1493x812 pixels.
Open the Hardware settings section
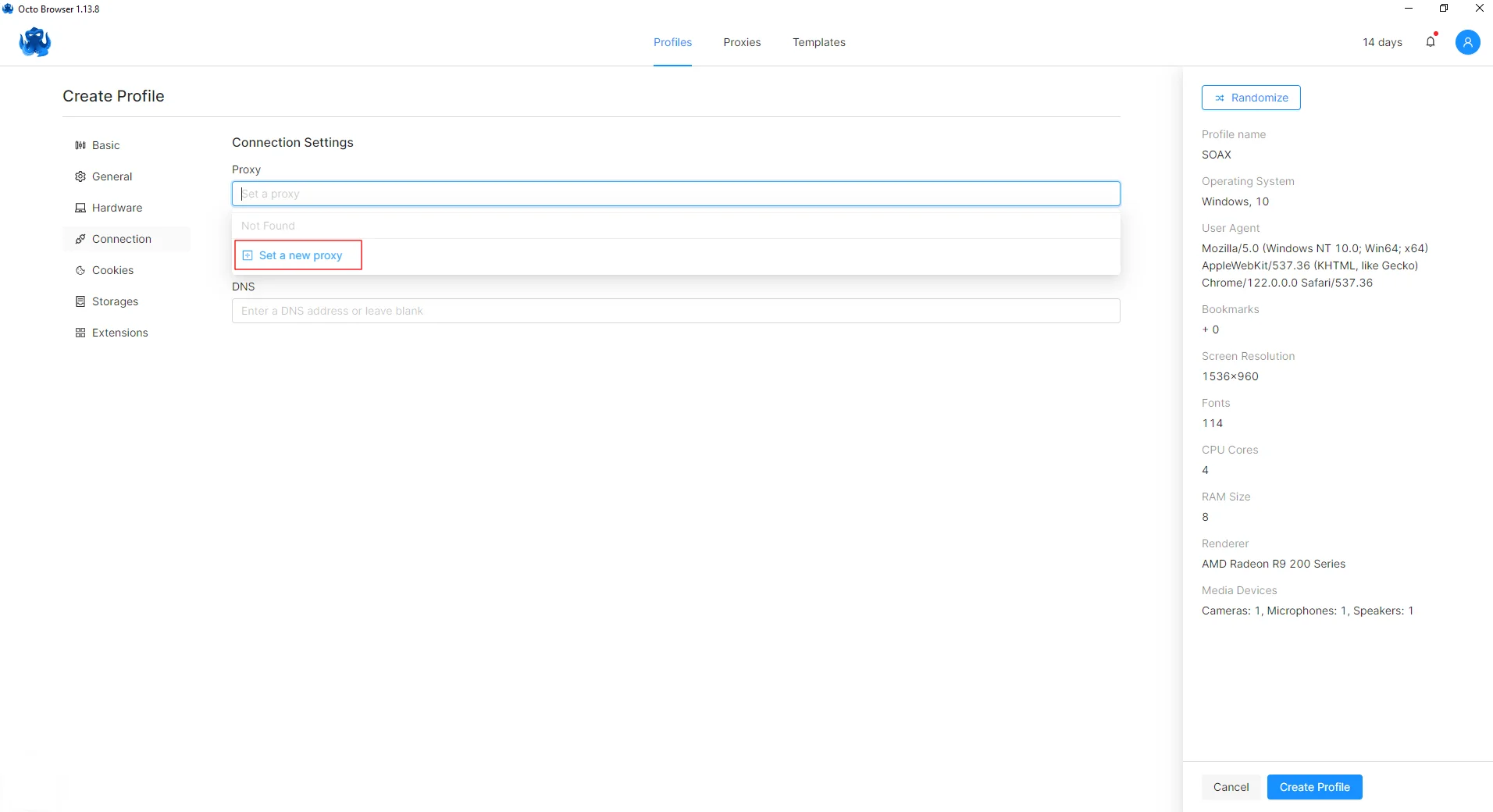(116, 208)
